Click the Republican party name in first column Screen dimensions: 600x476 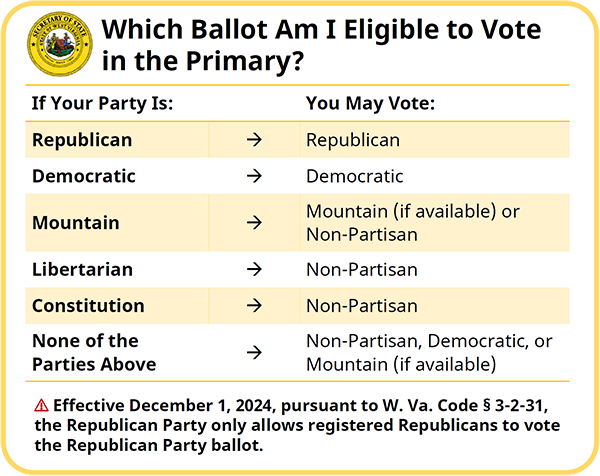pyautogui.click(x=82, y=140)
